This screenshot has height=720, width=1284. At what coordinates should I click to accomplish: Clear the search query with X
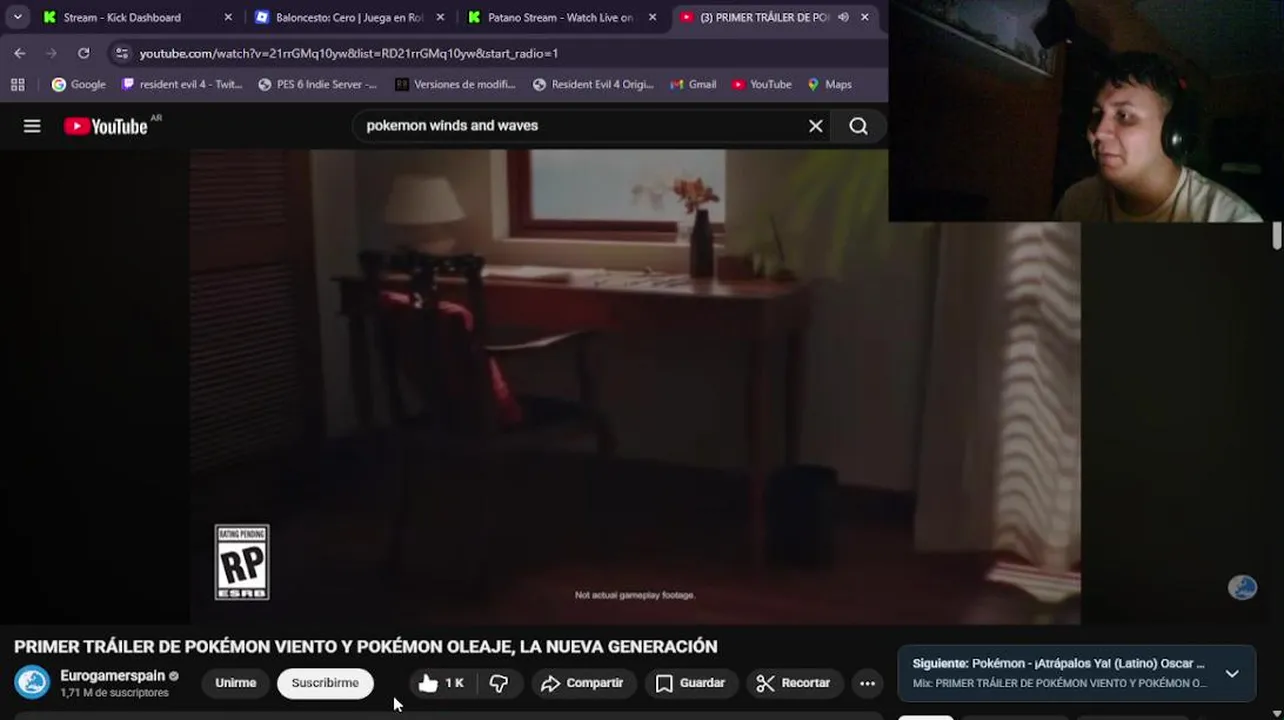point(816,126)
